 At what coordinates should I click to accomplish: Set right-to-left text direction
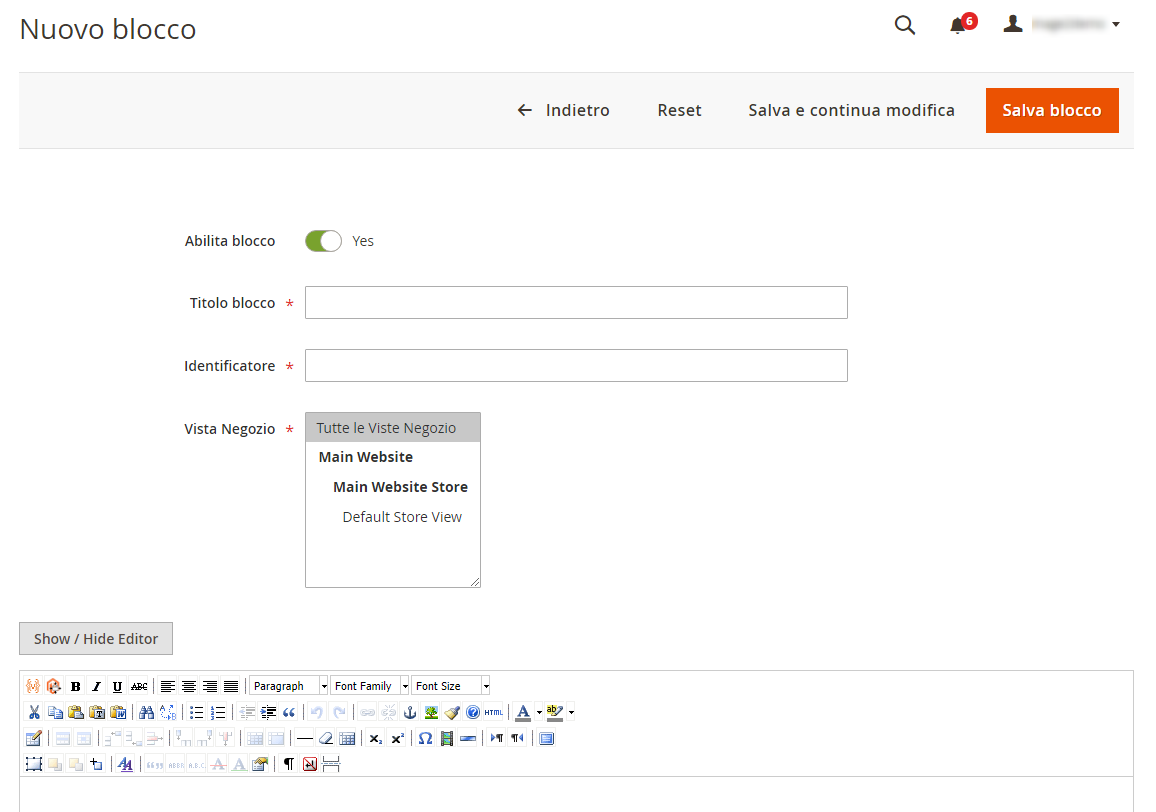click(518, 738)
